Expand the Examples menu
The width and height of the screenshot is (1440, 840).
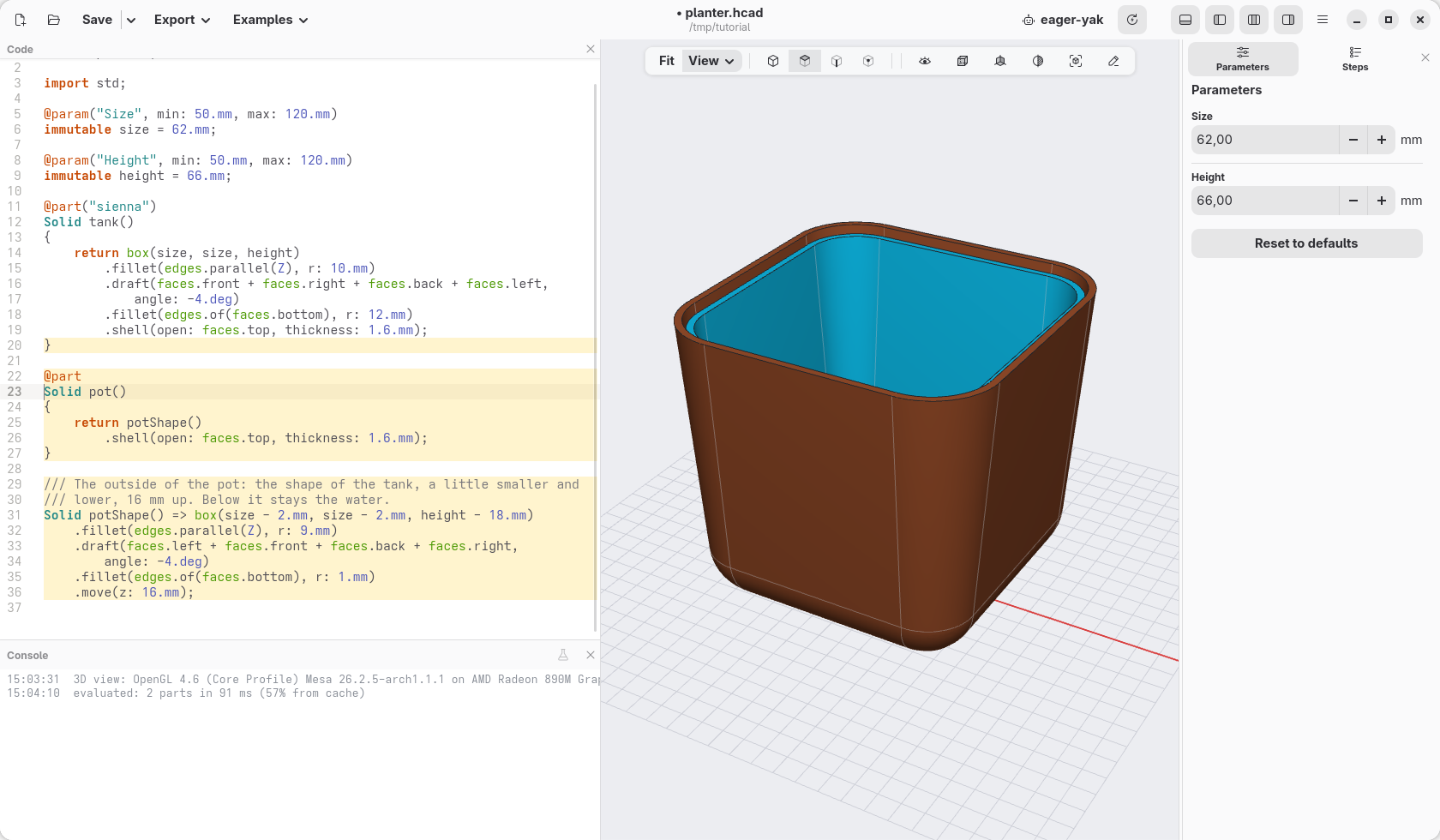click(x=271, y=20)
